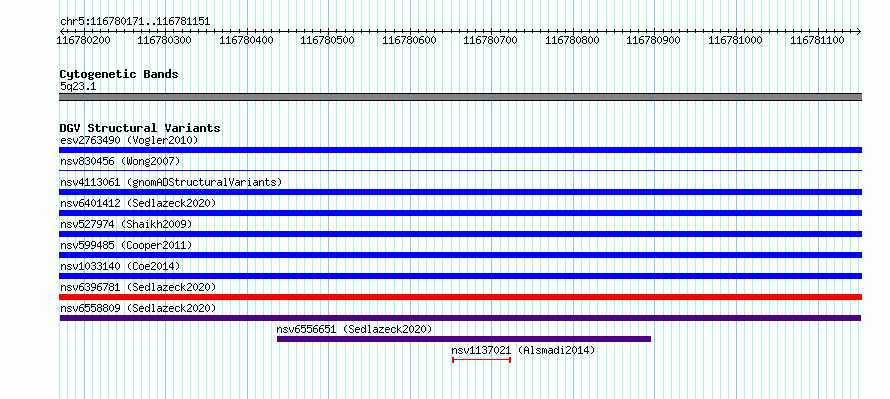
Task: Select the blue bar for esv2763490
Action: pos(461,150)
